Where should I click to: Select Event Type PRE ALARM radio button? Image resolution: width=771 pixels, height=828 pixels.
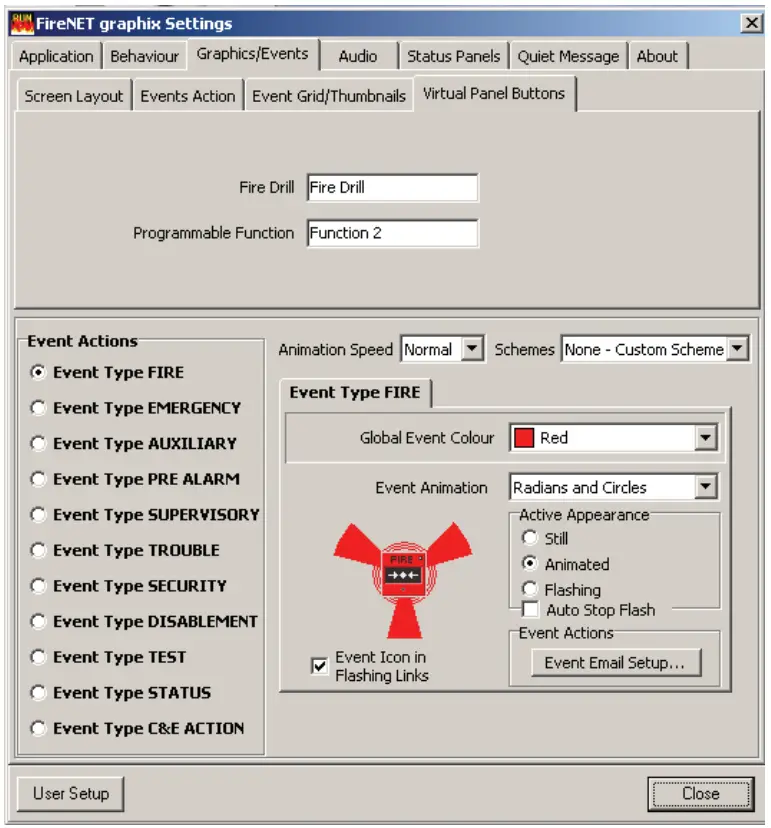click(x=38, y=479)
